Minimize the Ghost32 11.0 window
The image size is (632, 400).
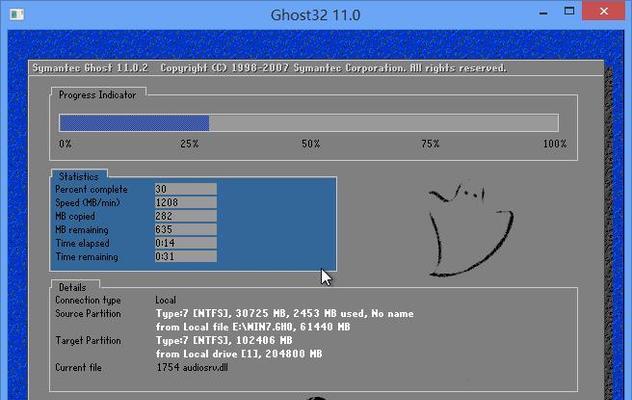pos(543,13)
